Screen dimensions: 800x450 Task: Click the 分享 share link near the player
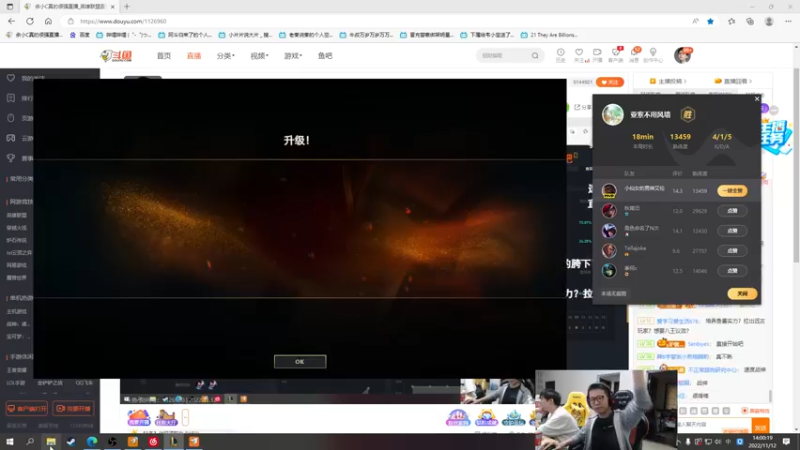point(583,107)
